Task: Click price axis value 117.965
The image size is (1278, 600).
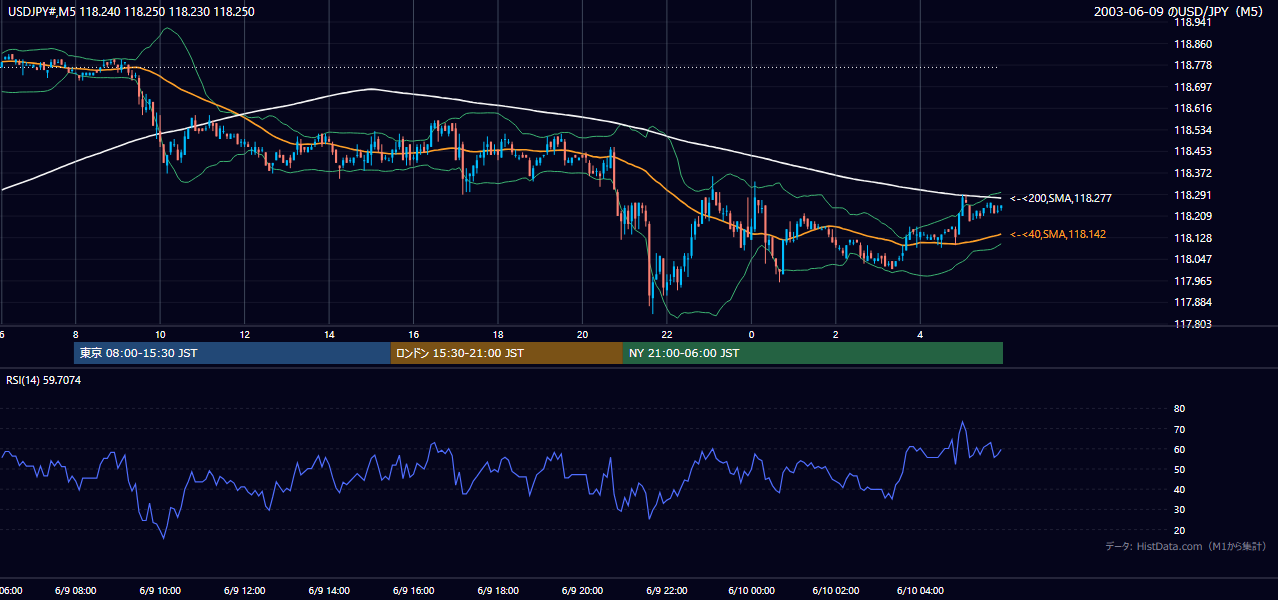Action: click(x=1194, y=281)
